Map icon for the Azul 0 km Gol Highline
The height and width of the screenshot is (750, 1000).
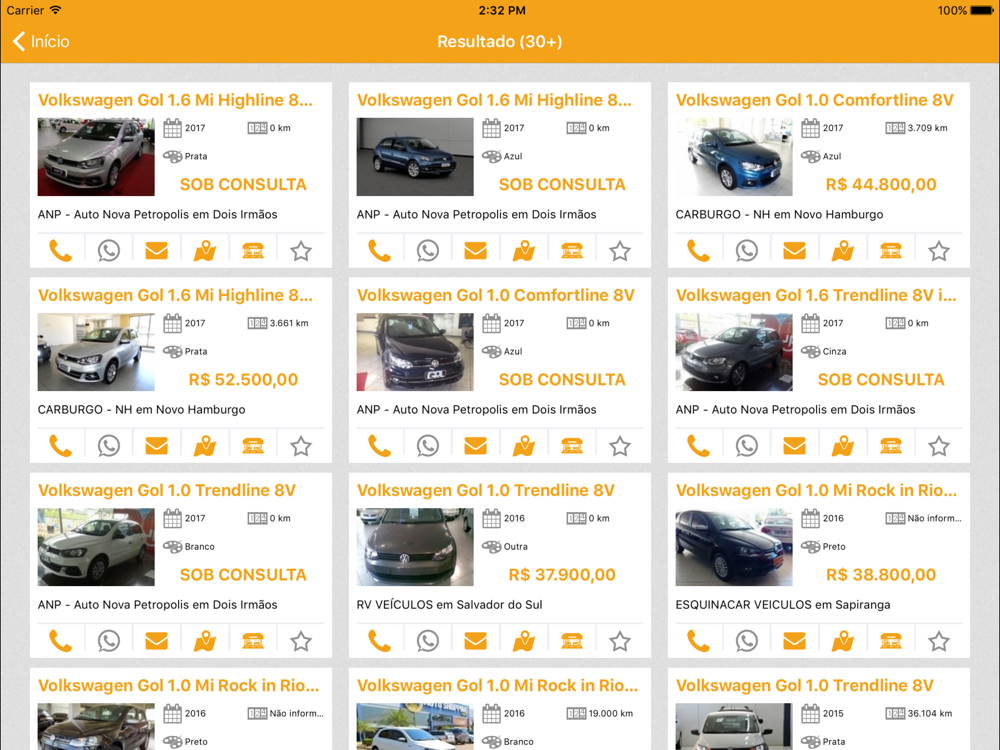(x=524, y=251)
